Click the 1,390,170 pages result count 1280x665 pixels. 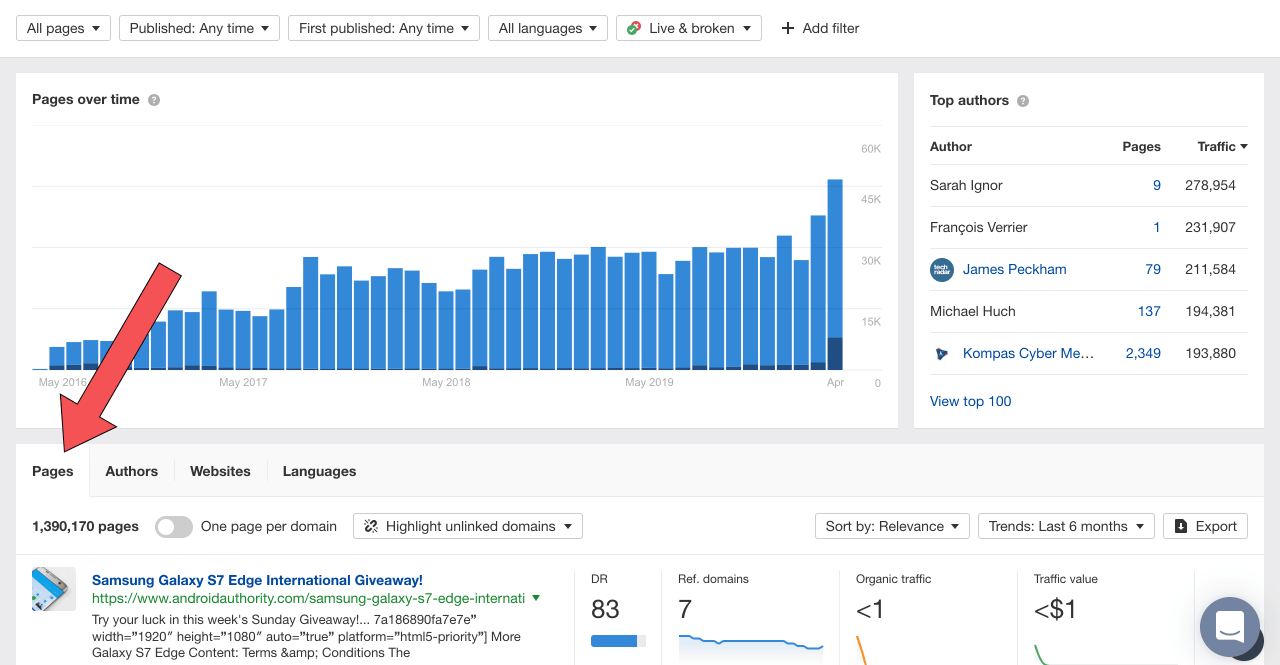point(85,526)
